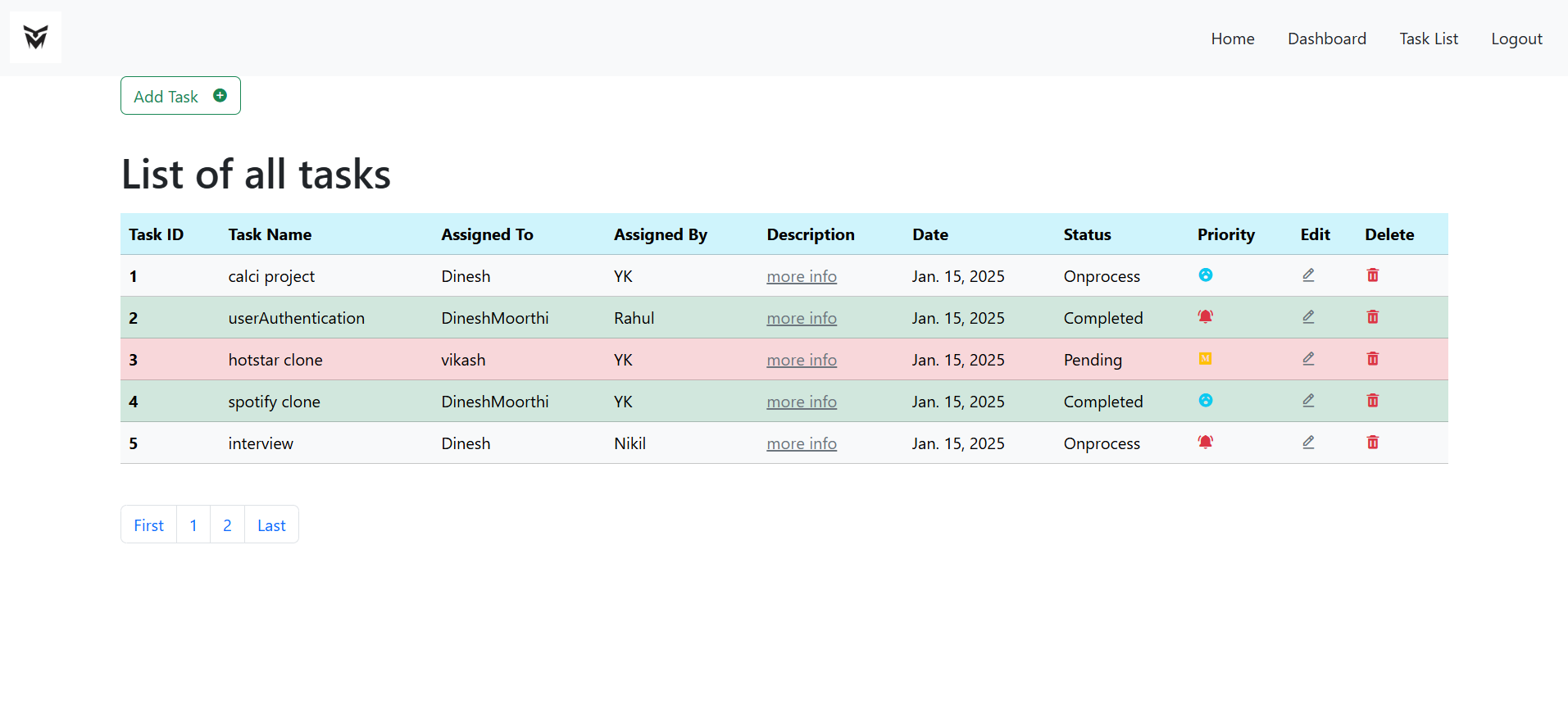Open more info for spotify clone

(x=802, y=402)
